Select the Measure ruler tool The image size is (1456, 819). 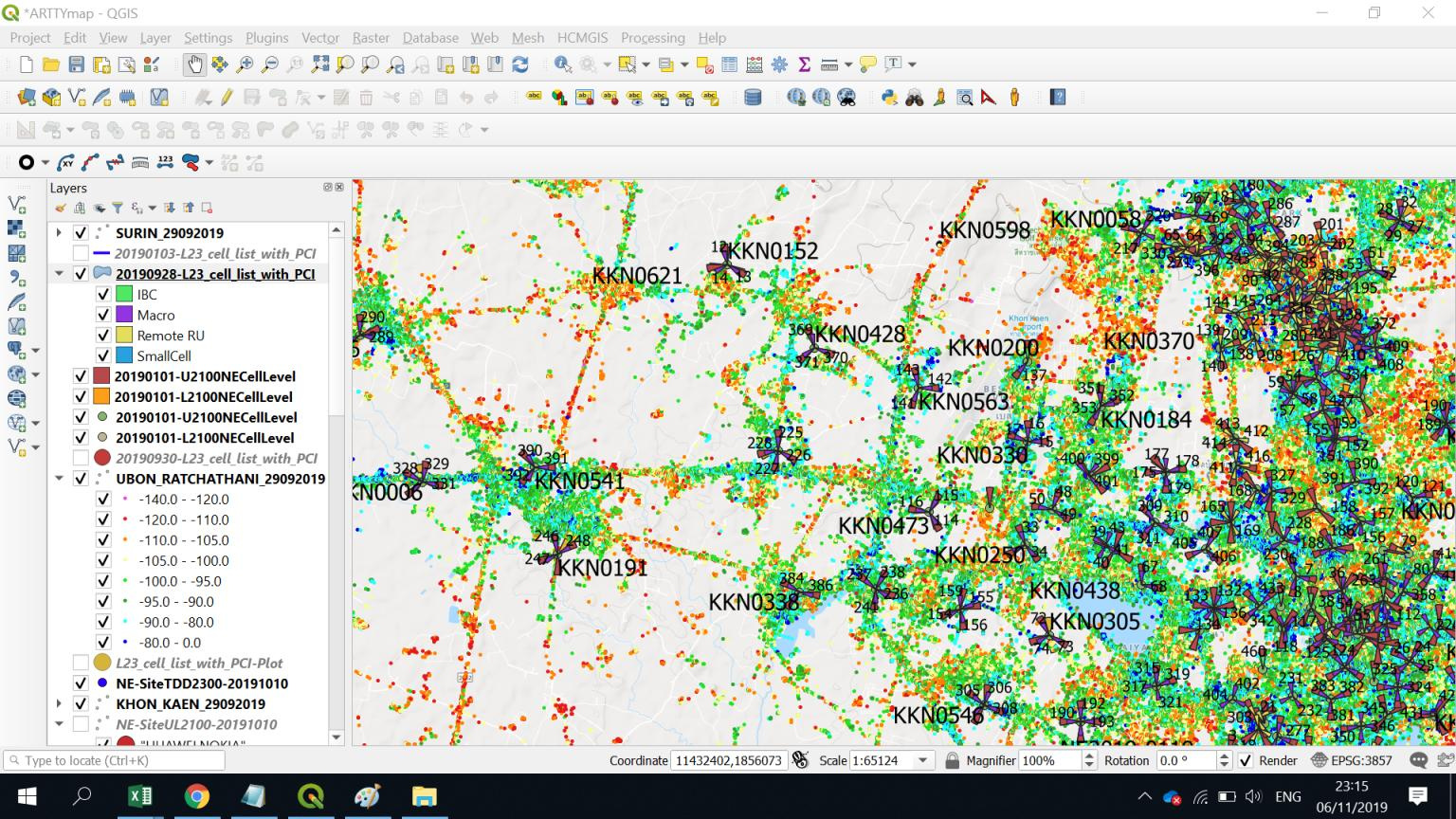[829, 64]
